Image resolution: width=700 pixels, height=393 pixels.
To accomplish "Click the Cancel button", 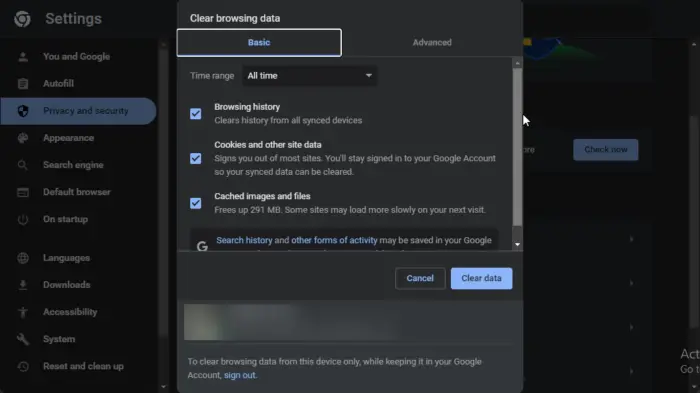I will pos(420,278).
